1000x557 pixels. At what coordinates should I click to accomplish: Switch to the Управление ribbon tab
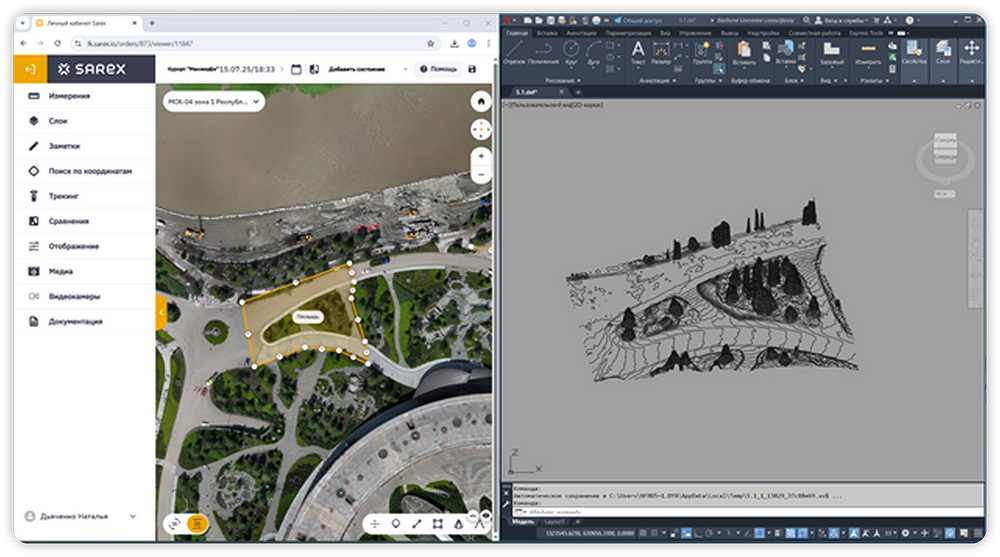click(695, 33)
